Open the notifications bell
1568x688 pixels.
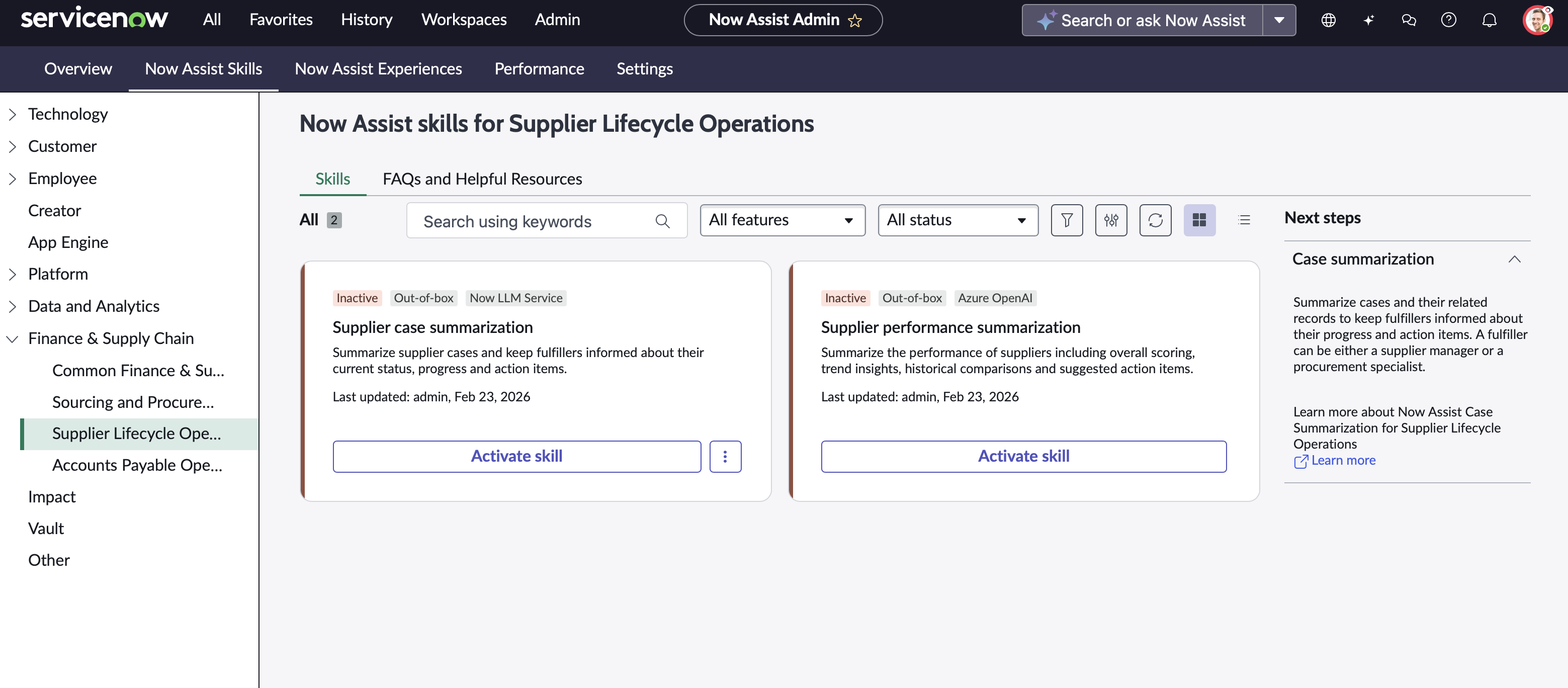point(1489,20)
